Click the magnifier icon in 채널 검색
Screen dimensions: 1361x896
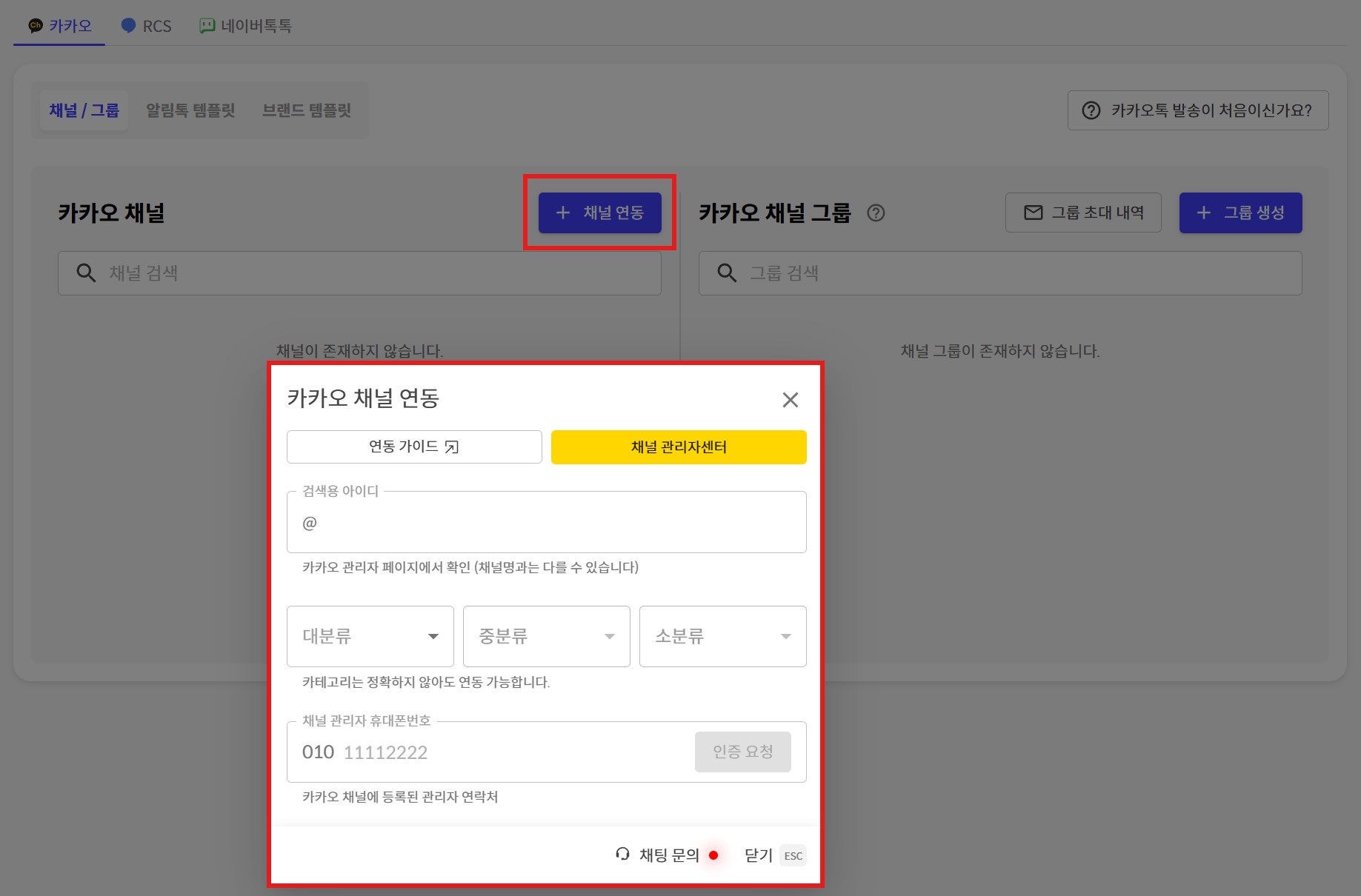86,273
